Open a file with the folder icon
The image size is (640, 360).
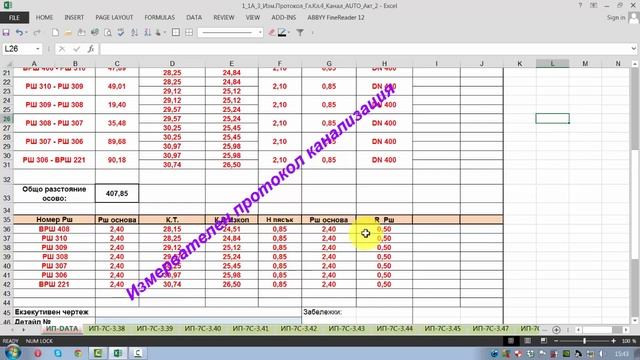pos(68,33)
